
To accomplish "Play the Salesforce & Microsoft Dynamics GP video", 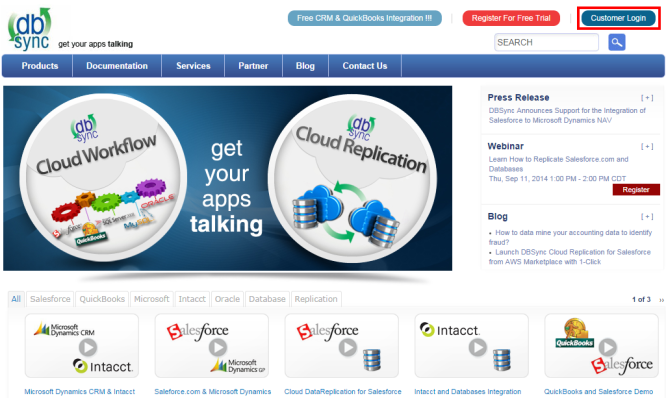I will 218,347.
